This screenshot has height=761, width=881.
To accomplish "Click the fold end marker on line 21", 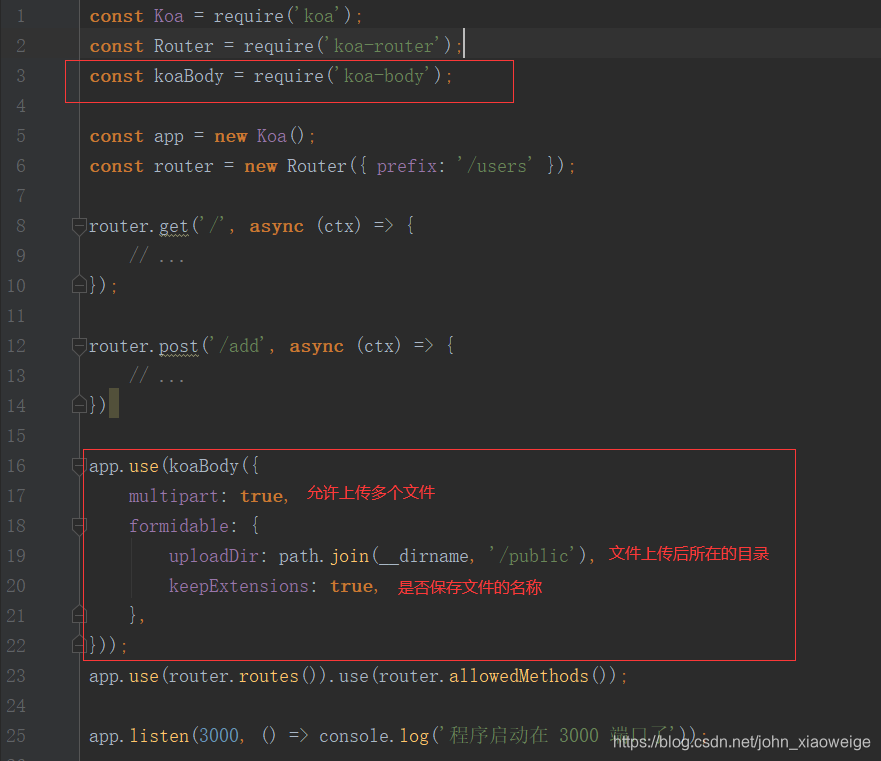I will [79, 615].
